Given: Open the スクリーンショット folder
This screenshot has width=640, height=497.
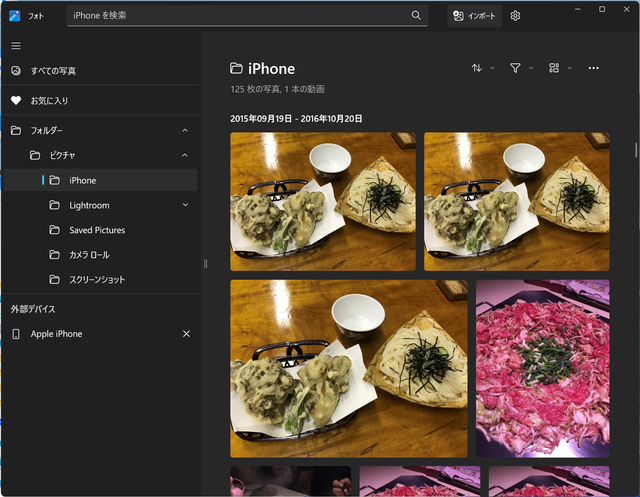Looking at the screenshot, I should point(97,280).
